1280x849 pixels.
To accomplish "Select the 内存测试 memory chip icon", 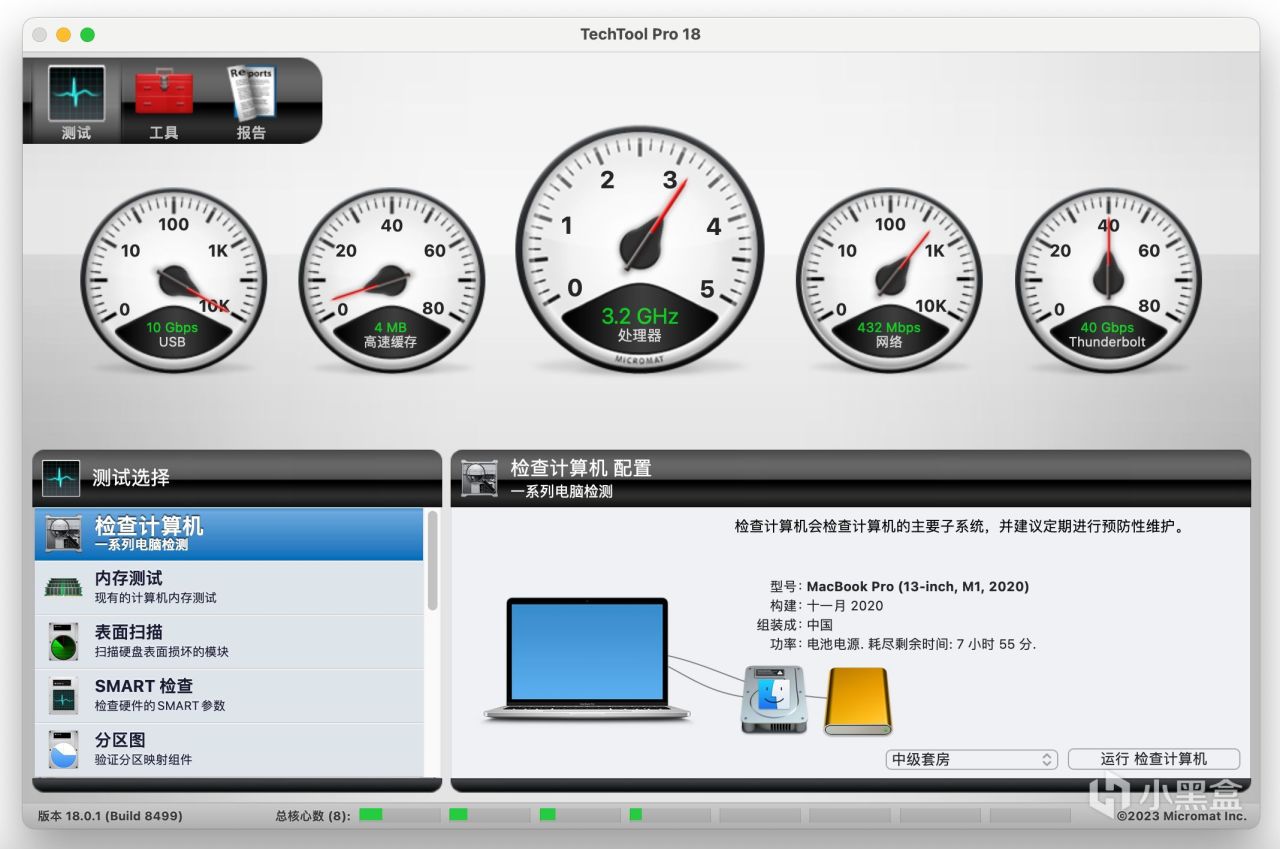I will coord(63,587).
